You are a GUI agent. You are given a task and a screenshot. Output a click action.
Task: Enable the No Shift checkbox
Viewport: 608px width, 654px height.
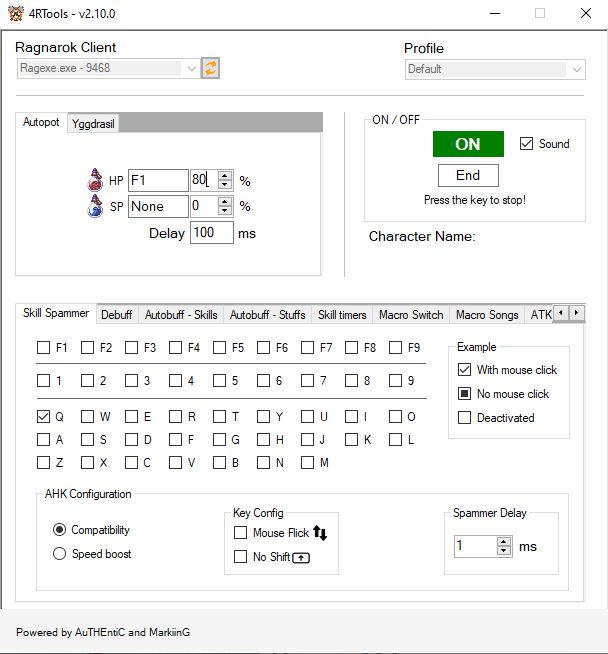(x=240, y=556)
